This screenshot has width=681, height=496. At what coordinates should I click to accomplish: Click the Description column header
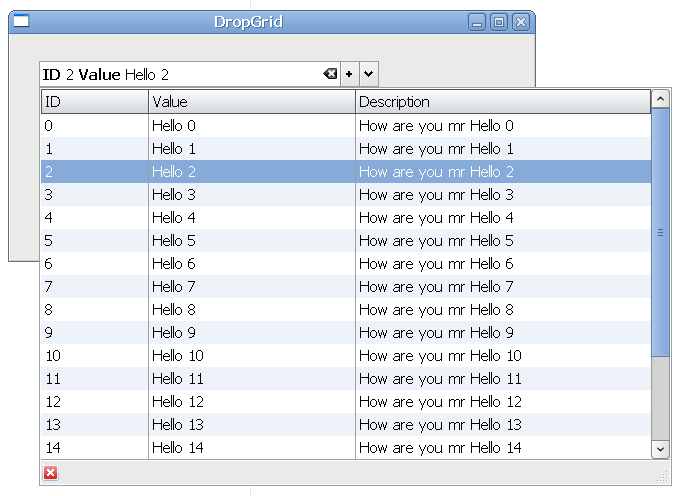(502, 102)
